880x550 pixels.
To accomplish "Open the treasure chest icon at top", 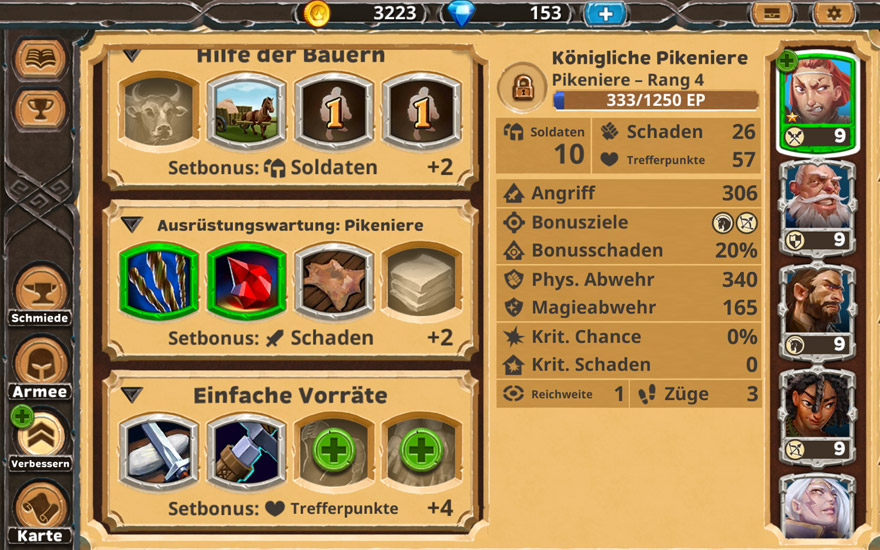I will coord(771,12).
